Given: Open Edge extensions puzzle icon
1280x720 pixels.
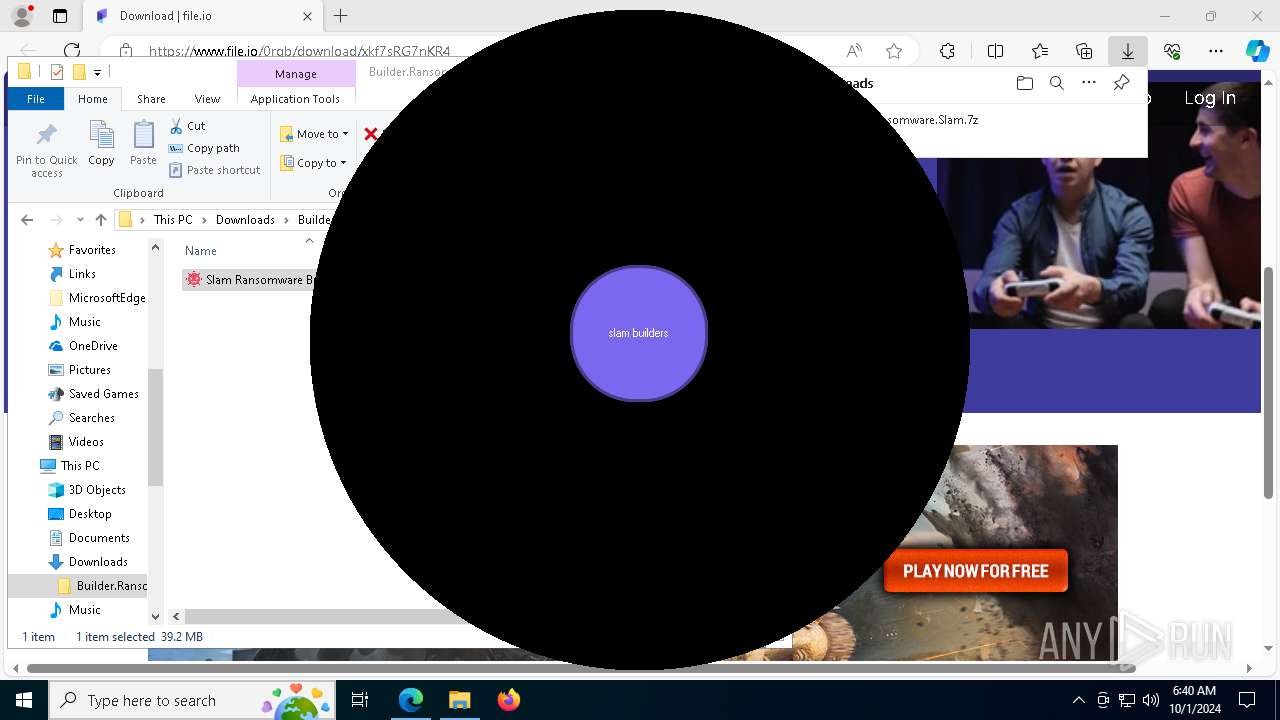Looking at the screenshot, I should point(947,51).
